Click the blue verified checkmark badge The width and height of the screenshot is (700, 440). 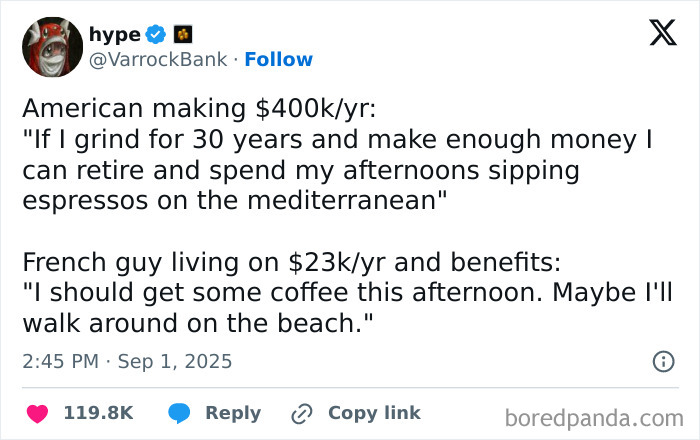coord(155,35)
